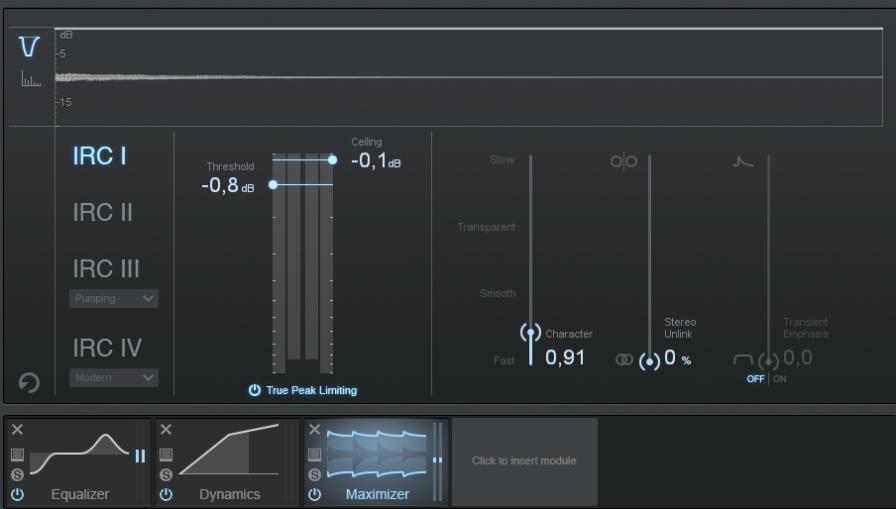The height and width of the screenshot is (509, 896).
Task: Click the linked stereo circles icon
Action: [624, 359]
